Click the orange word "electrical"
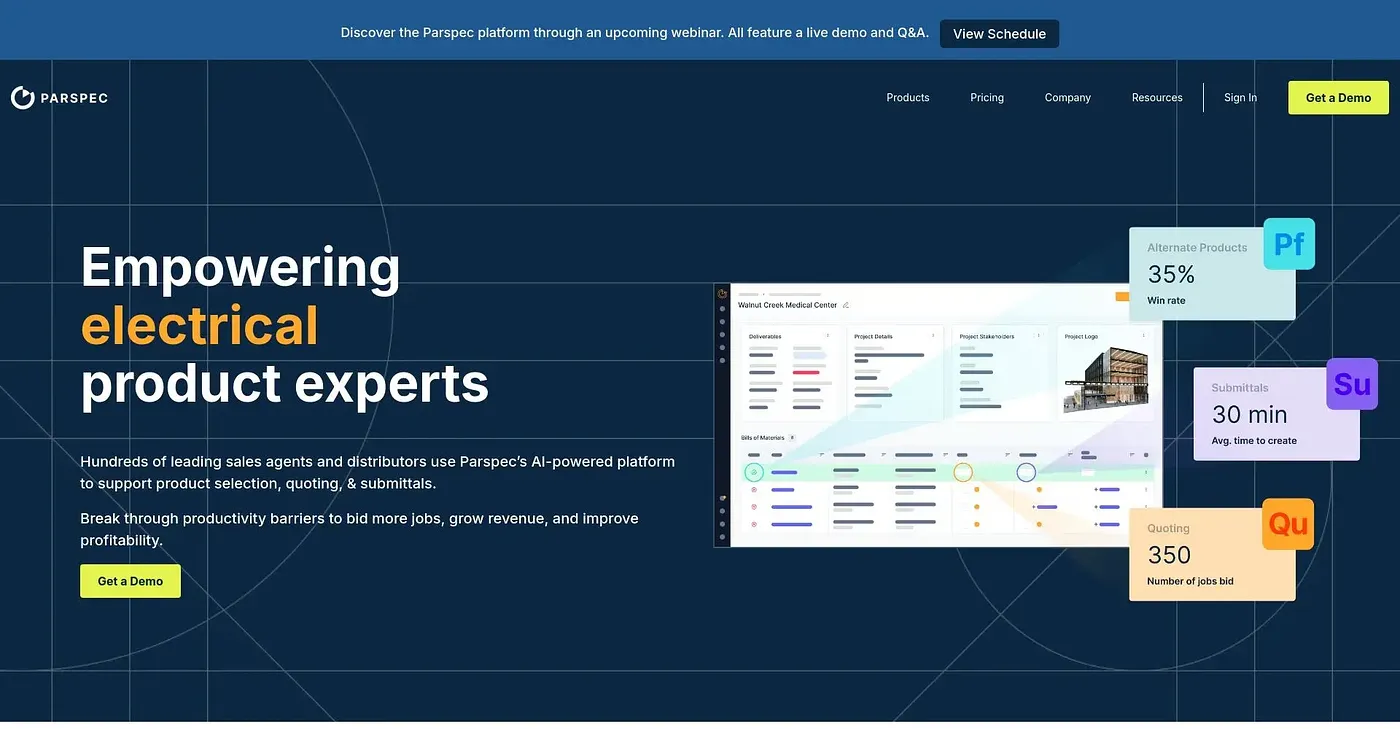 (199, 325)
